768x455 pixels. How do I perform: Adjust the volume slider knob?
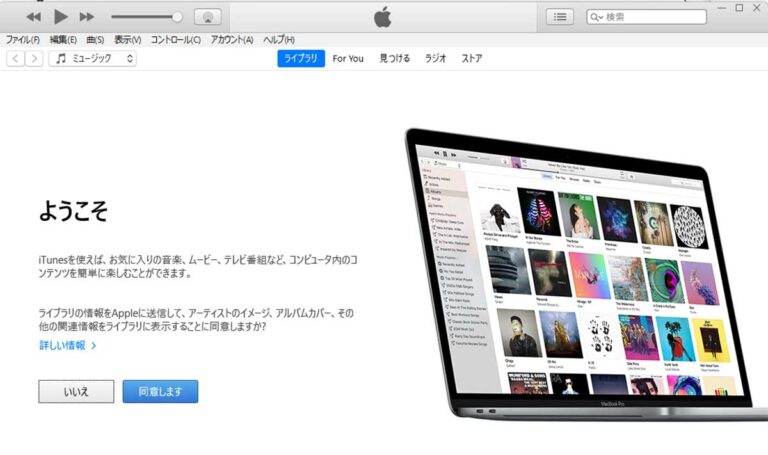(x=177, y=17)
